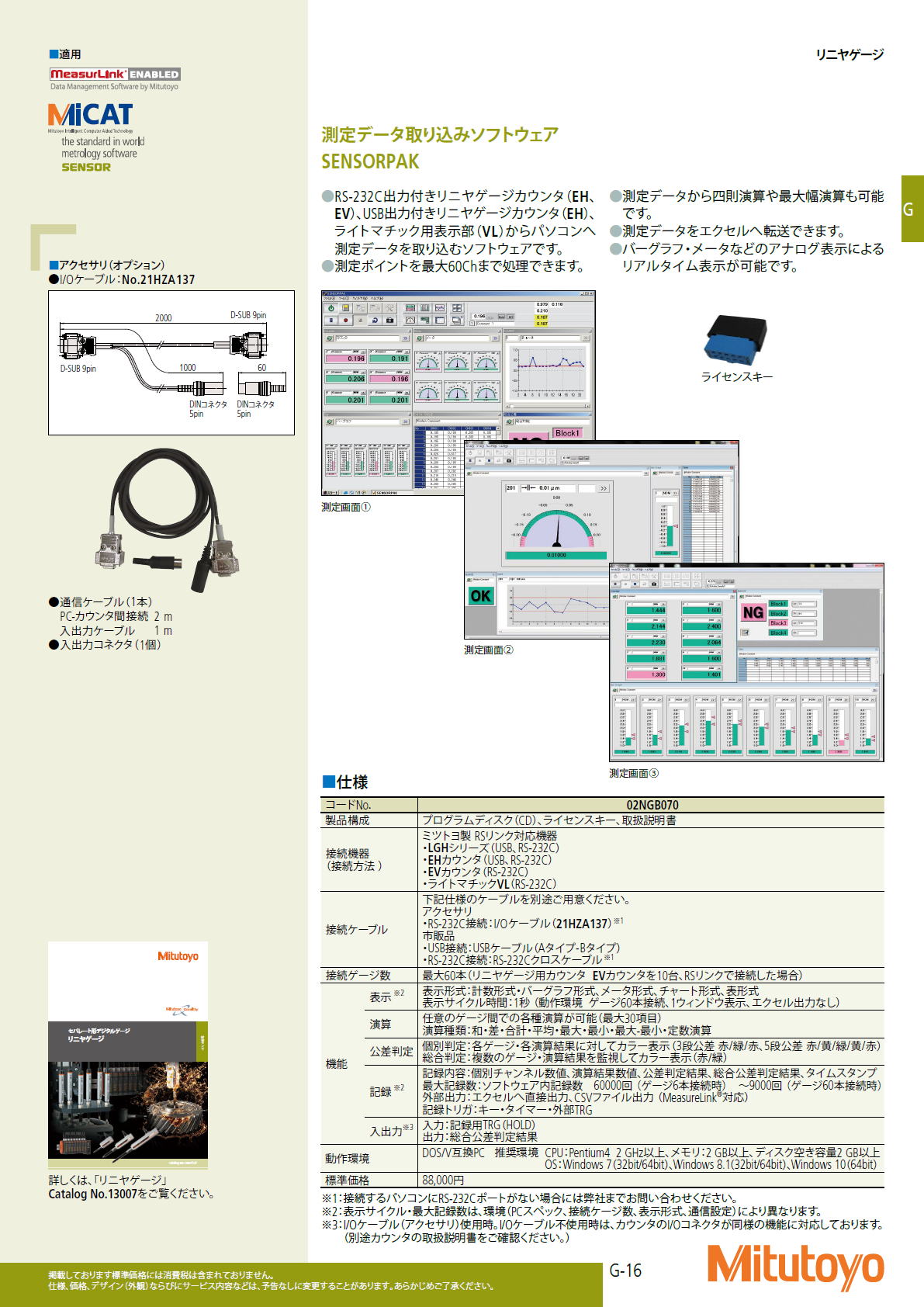Click the camera snapshot icon in 測定画面① toolbar
The width and height of the screenshot is (924, 1307).
[x=389, y=321]
